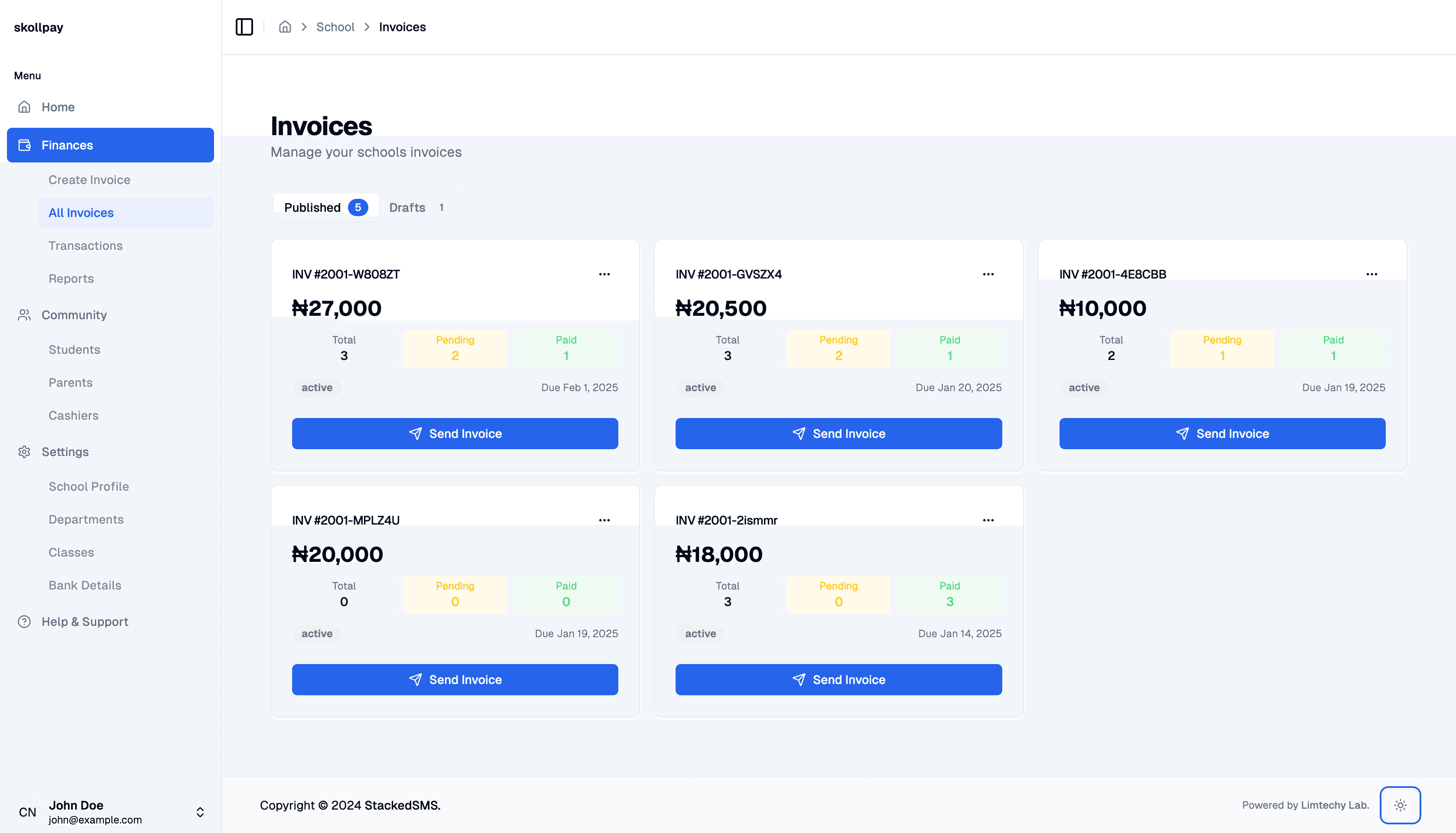Collapse the Settings section

[x=110, y=452]
